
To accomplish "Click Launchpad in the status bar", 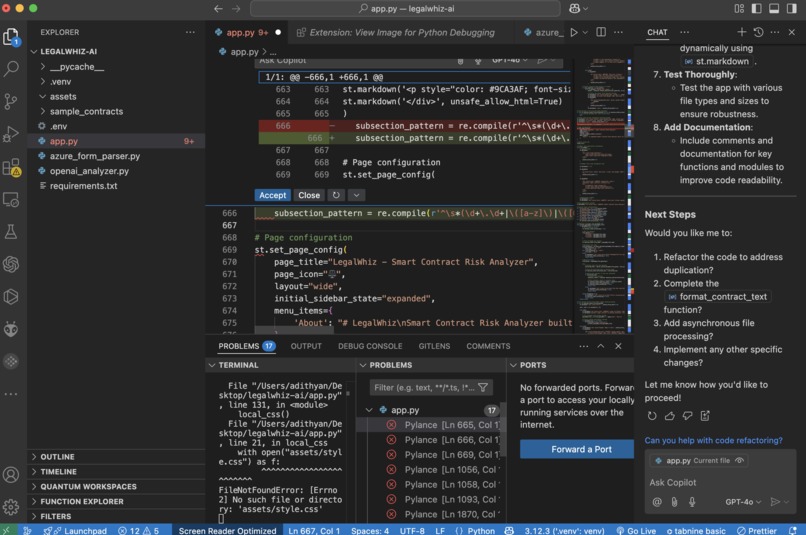I will 80,530.
